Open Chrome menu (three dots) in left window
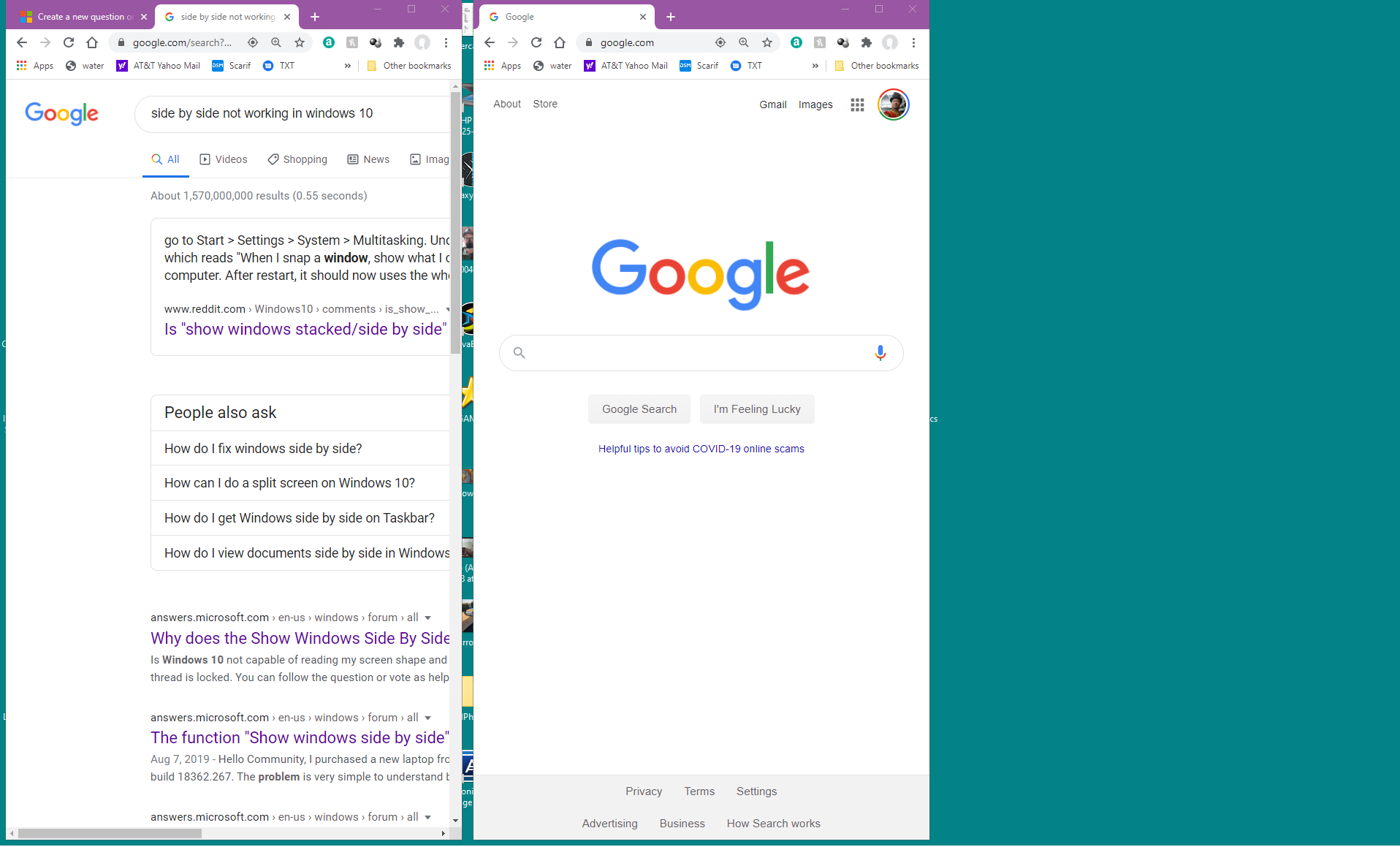Viewport: 1400px width, 847px height. click(446, 42)
